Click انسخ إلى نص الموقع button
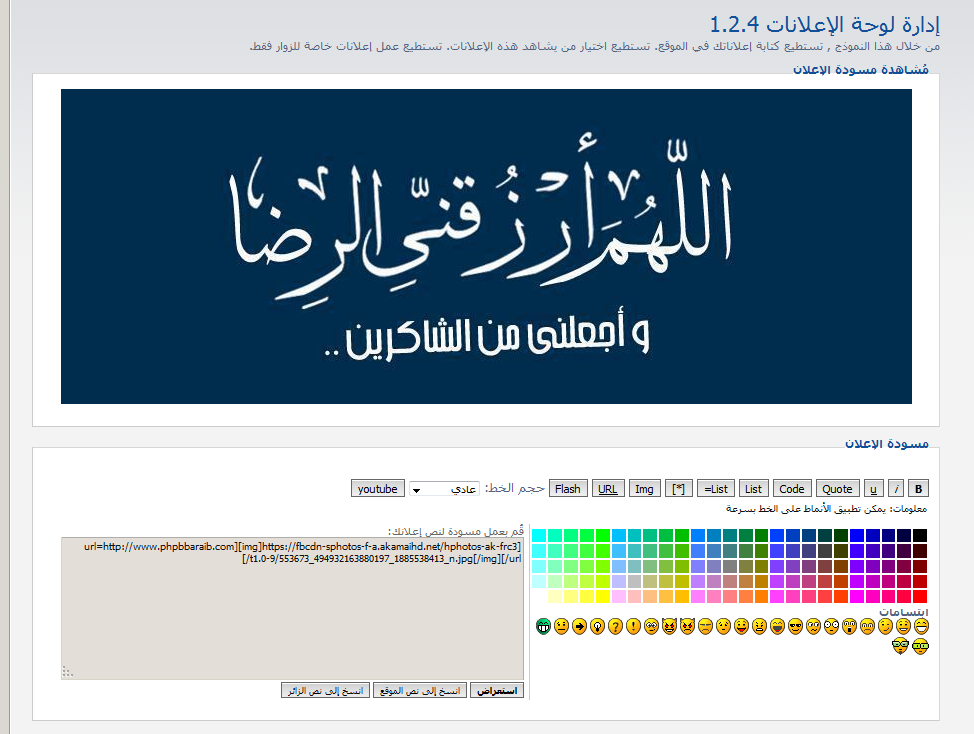 (x=419, y=691)
